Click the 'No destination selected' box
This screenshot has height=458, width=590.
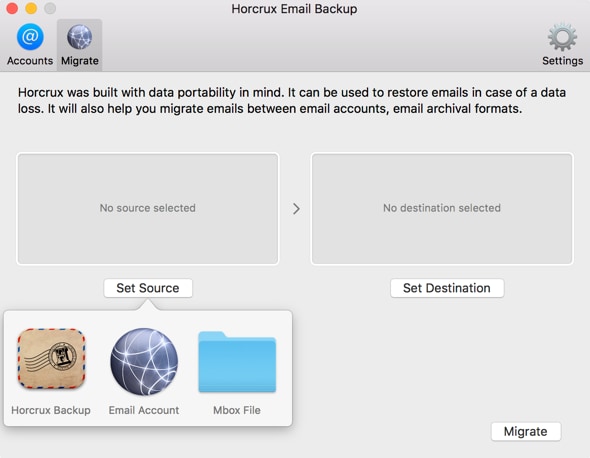tap(442, 208)
